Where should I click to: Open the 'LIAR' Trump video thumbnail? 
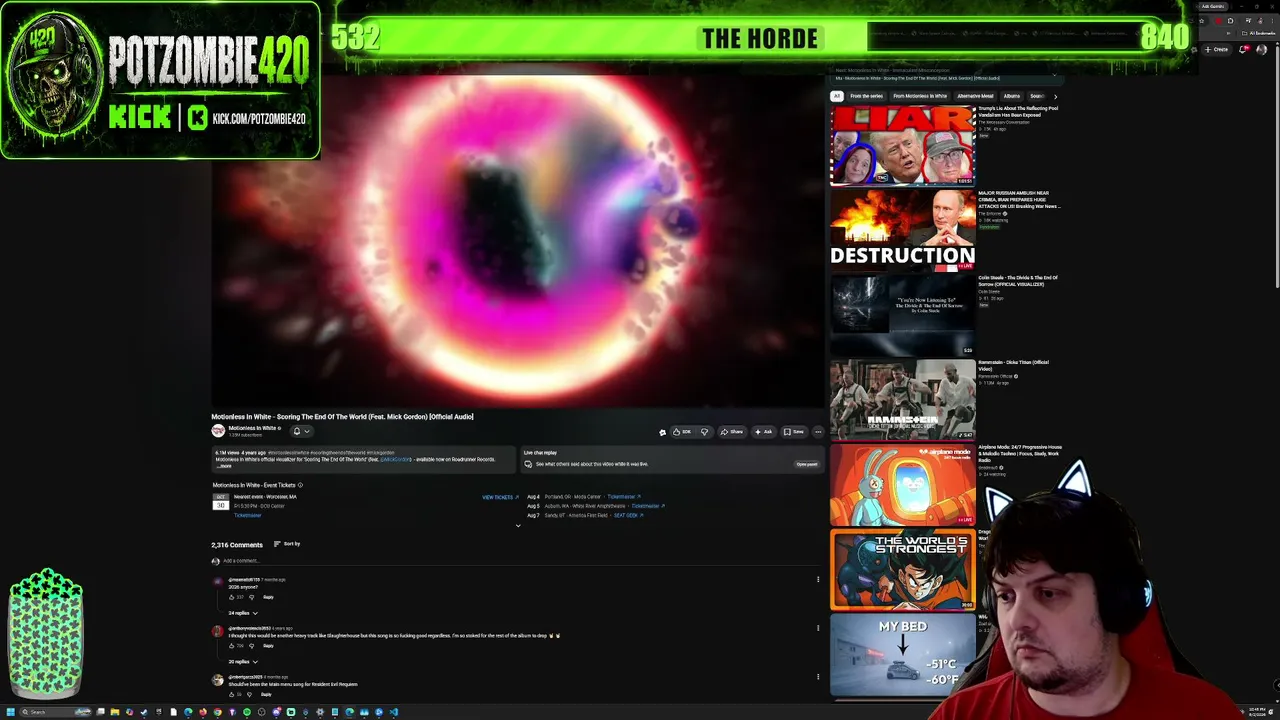tap(902, 145)
